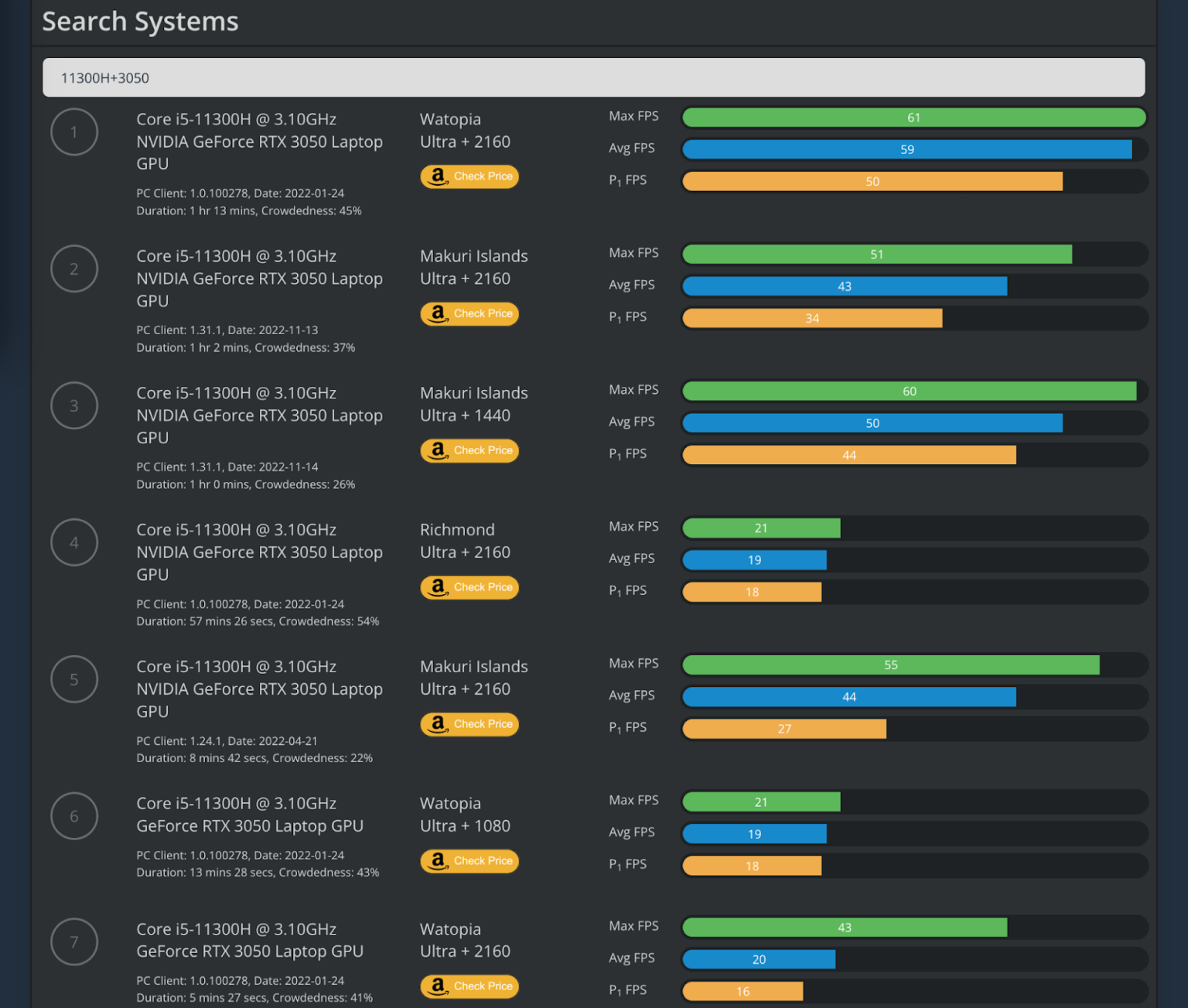Click the Amazon icon on the Richmond result
Image resolution: width=1188 pixels, height=1008 pixels.
(438, 587)
